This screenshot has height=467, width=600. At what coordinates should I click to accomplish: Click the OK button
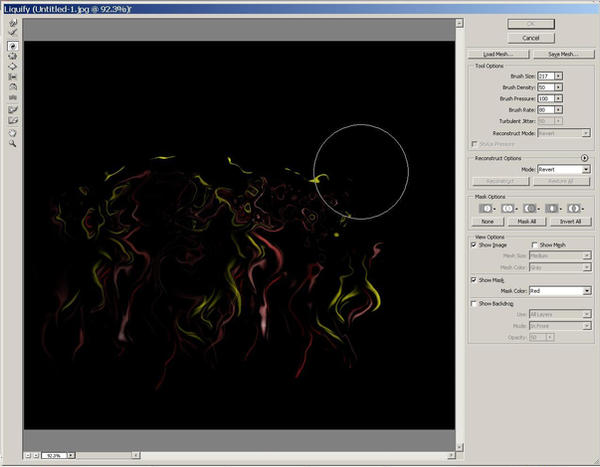(x=531, y=24)
